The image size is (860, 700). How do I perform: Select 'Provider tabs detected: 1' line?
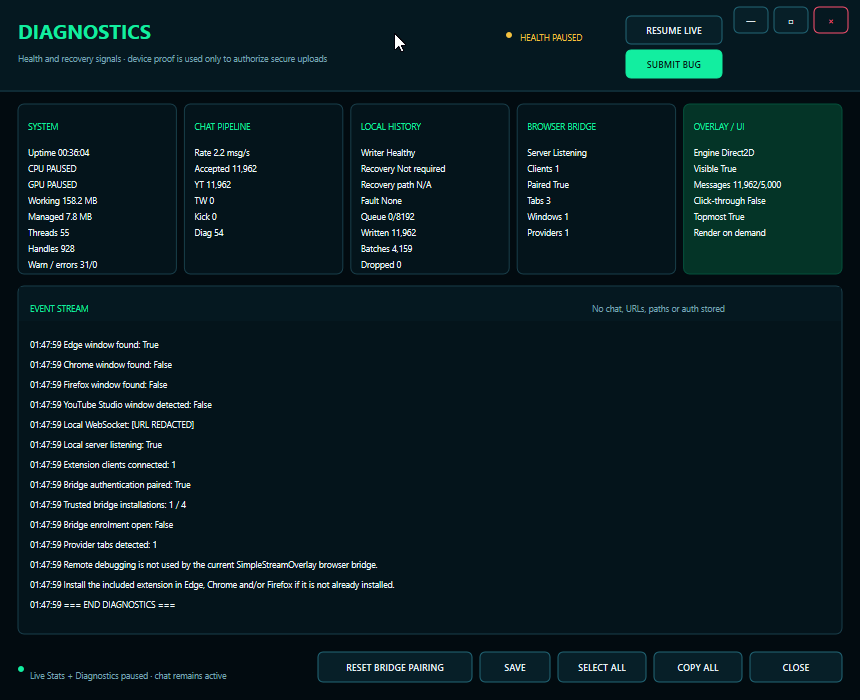pyautogui.click(x=93, y=545)
